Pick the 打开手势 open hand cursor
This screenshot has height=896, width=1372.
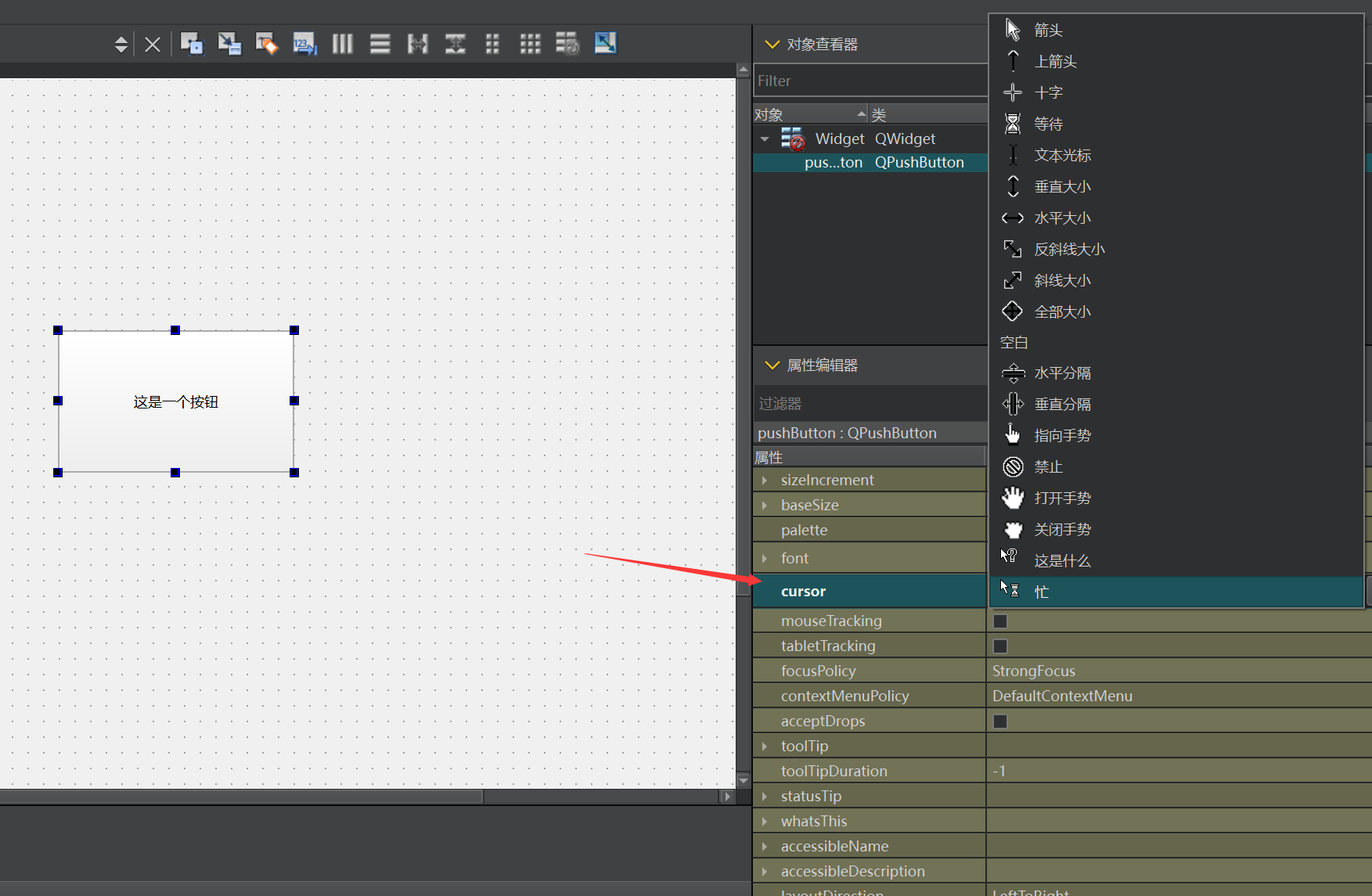(x=1176, y=498)
